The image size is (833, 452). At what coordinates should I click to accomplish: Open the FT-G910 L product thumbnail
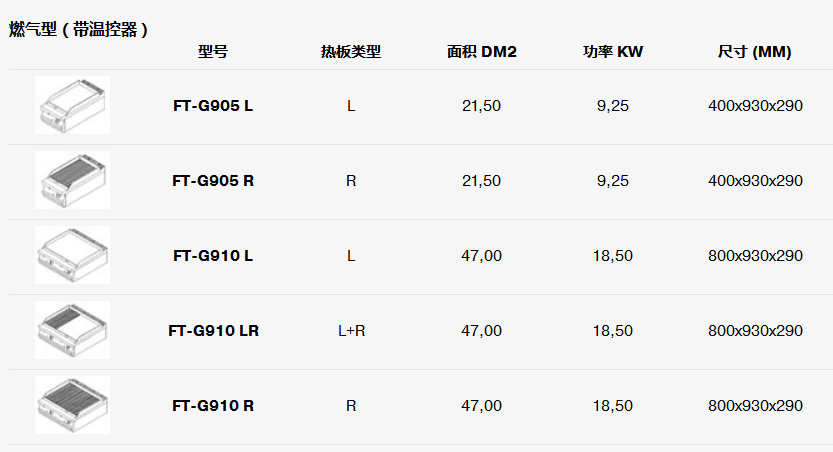click(72, 255)
